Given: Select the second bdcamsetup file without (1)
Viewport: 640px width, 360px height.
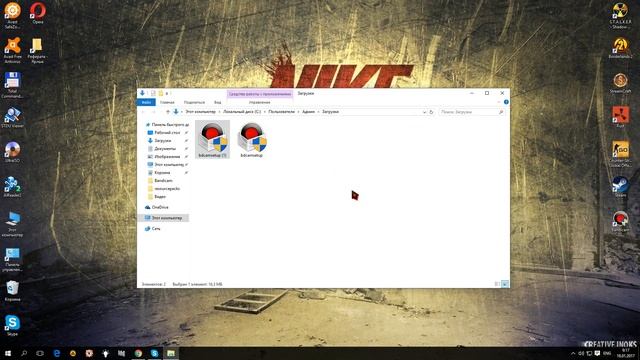Looking at the screenshot, I should pyautogui.click(x=252, y=139).
